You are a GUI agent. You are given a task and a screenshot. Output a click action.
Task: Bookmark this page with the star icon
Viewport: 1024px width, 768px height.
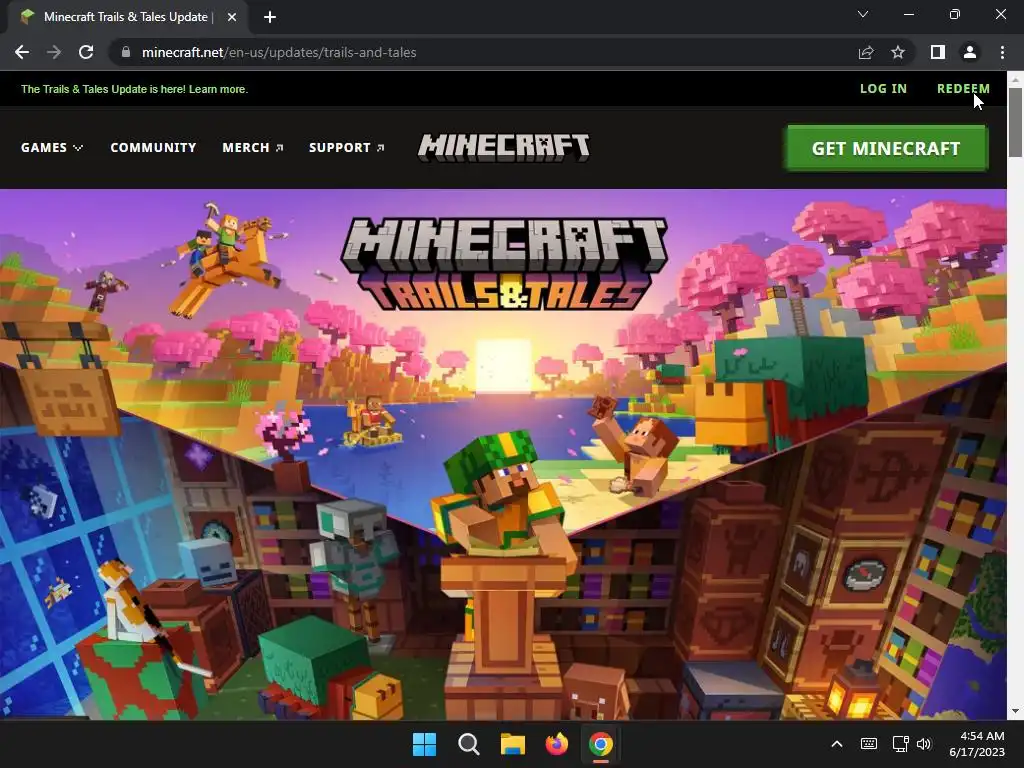pos(898,52)
